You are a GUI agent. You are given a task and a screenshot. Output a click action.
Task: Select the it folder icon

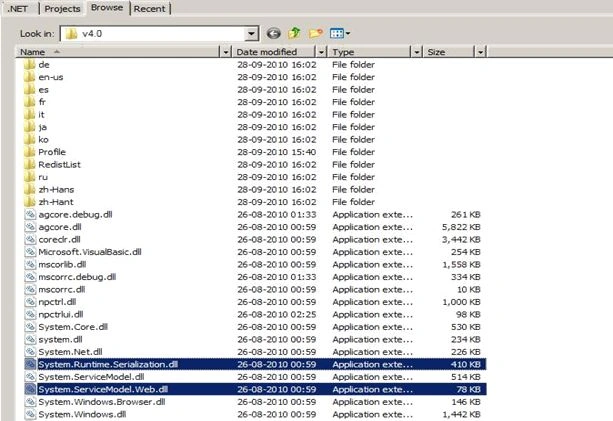tap(30, 115)
